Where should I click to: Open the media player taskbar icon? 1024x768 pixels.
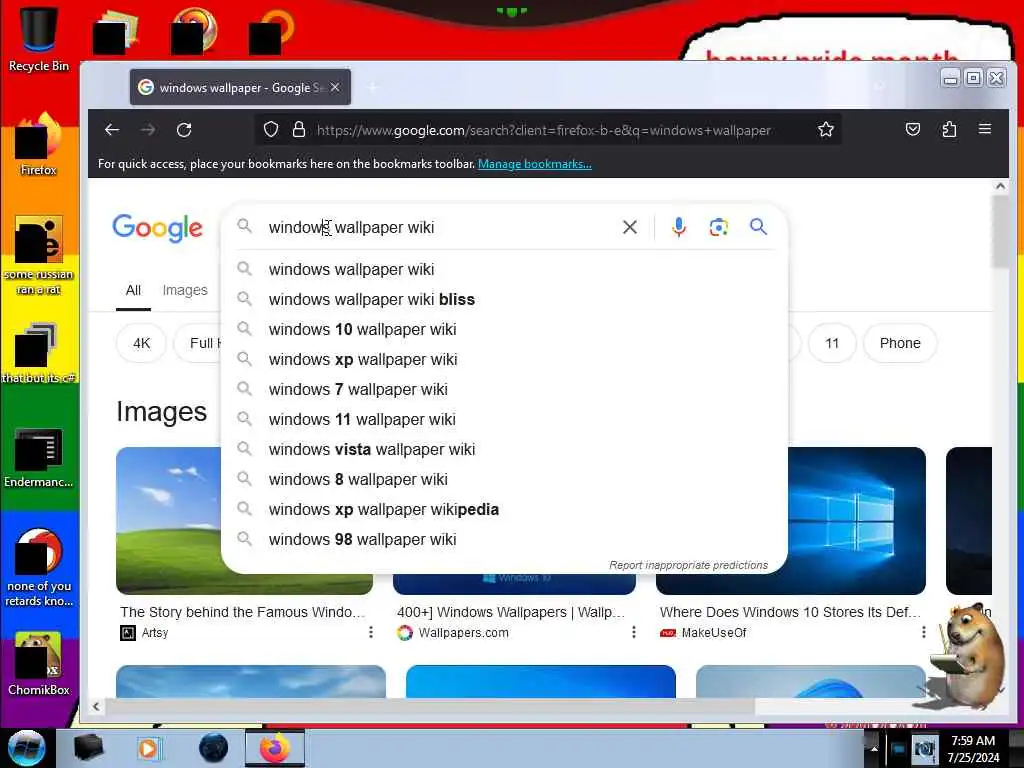point(148,748)
